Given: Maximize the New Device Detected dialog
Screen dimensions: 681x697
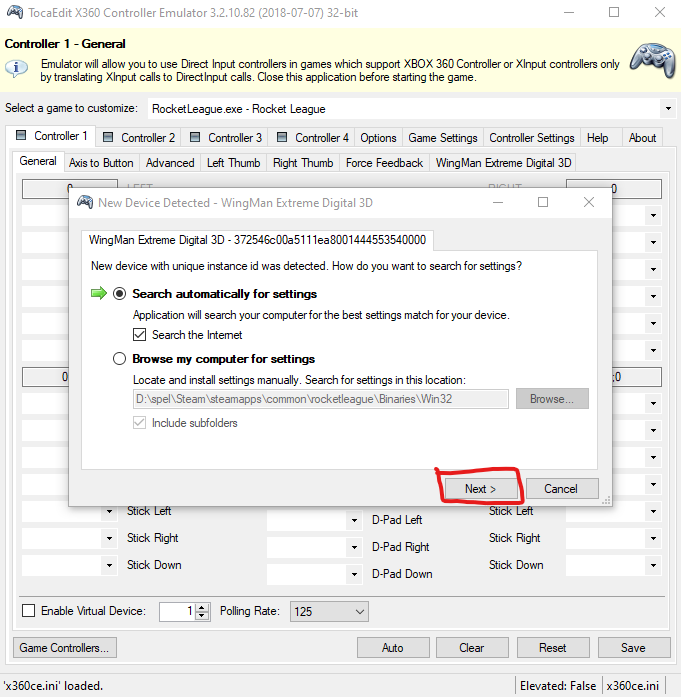Looking at the screenshot, I should click(x=543, y=202).
